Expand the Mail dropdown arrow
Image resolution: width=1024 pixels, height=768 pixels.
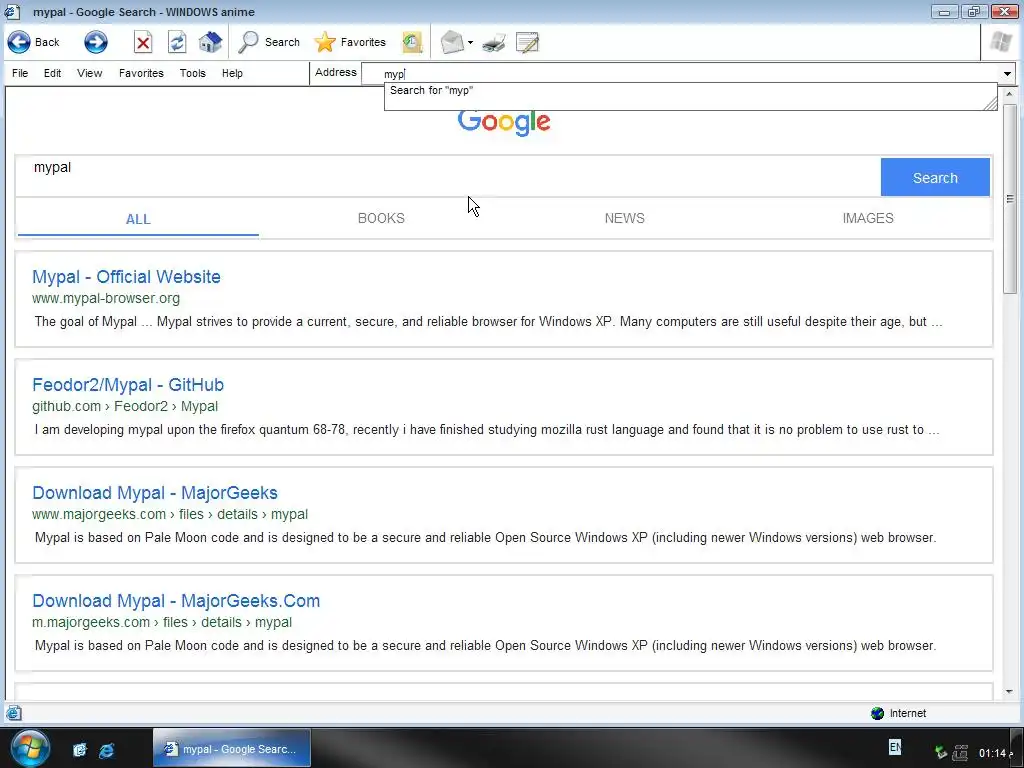click(x=470, y=43)
